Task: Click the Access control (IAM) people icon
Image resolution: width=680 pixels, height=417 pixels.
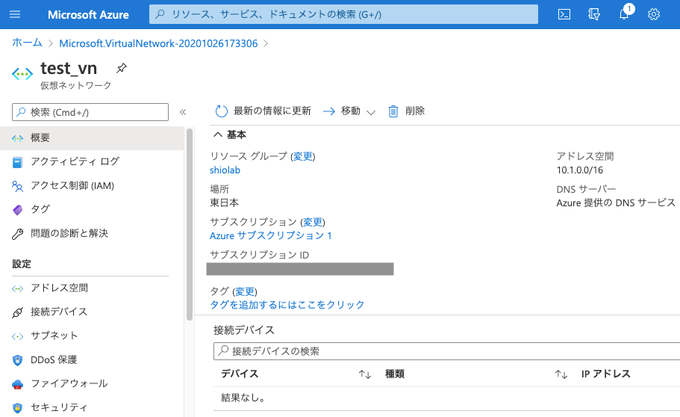Action: point(17,186)
